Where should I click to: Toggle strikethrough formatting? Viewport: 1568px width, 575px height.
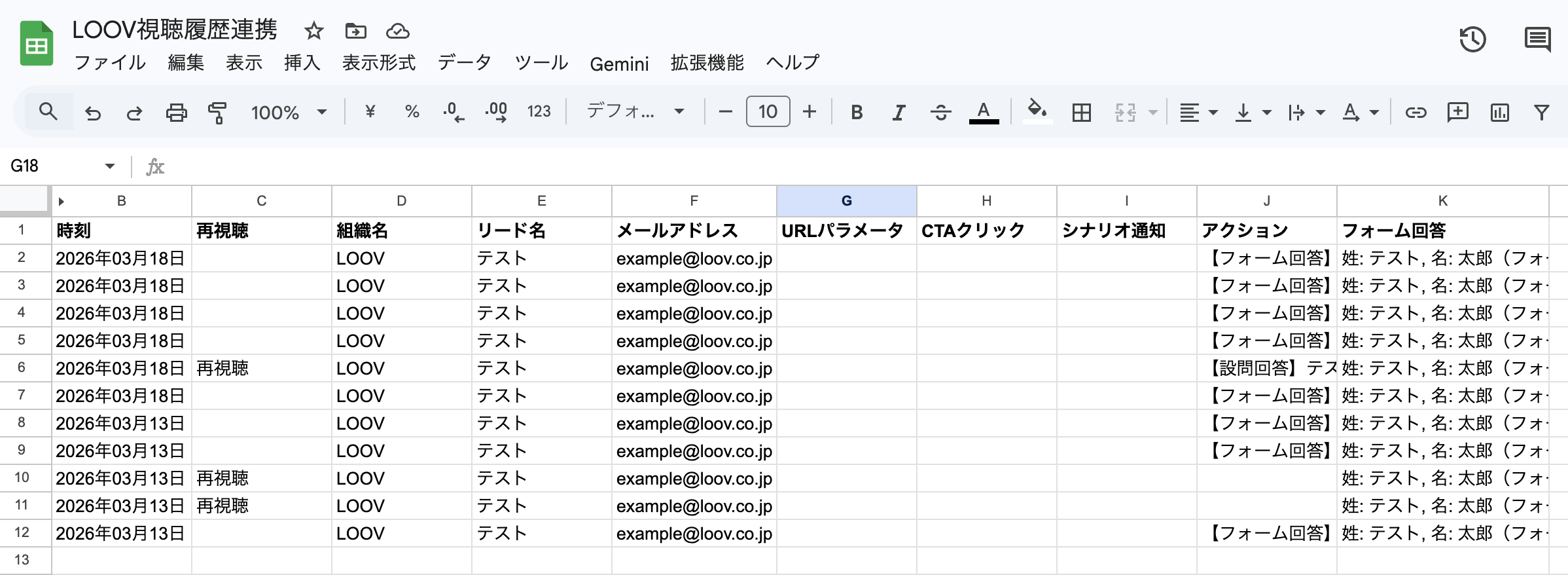pyautogui.click(x=940, y=113)
